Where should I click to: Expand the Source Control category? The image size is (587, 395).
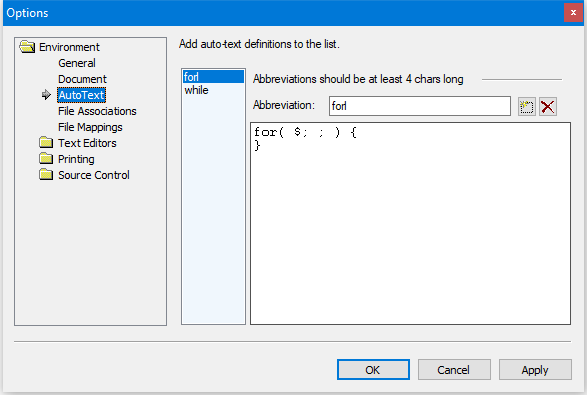click(x=94, y=175)
